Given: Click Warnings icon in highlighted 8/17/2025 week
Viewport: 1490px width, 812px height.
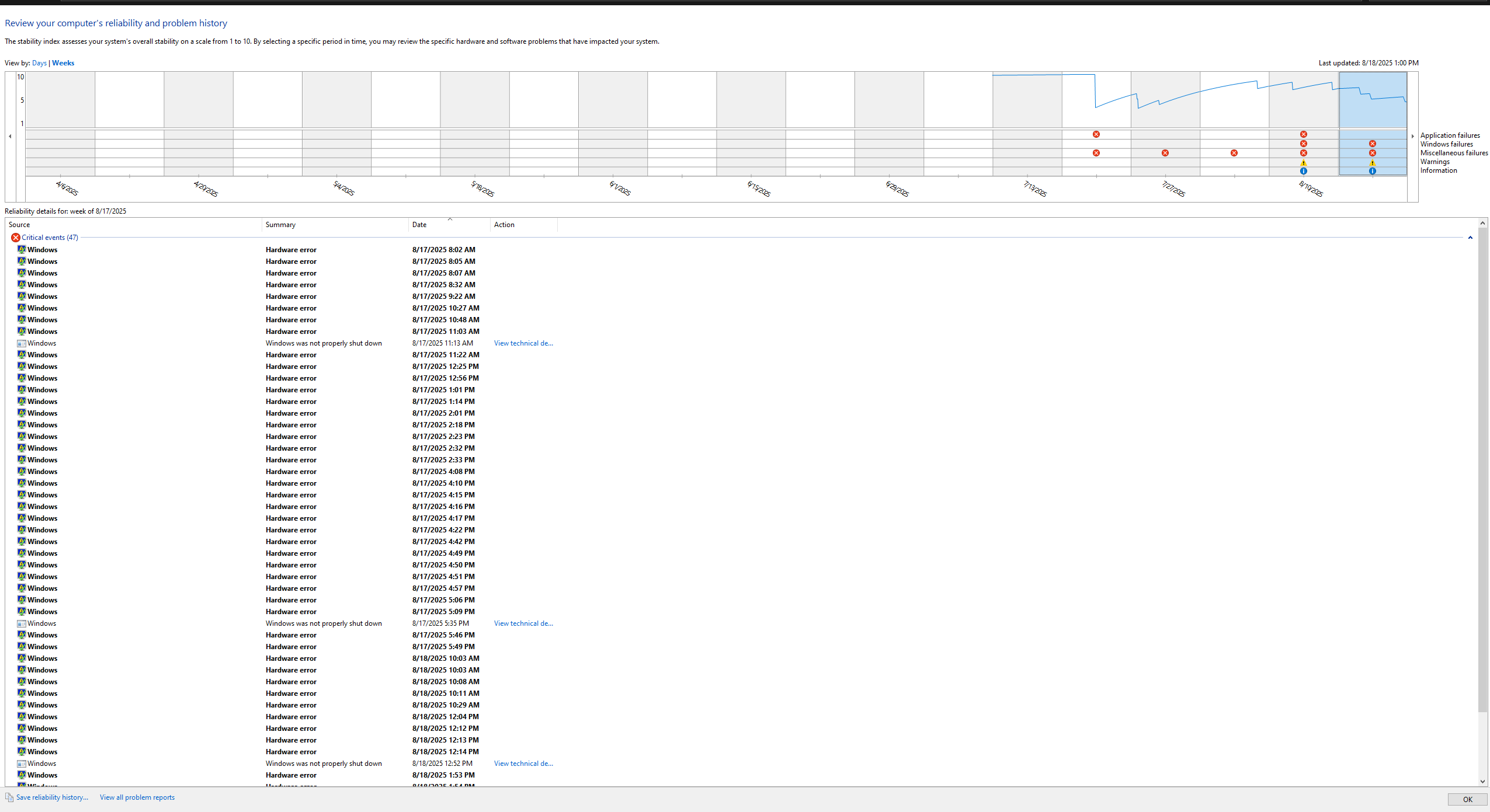Looking at the screenshot, I should (1373, 162).
